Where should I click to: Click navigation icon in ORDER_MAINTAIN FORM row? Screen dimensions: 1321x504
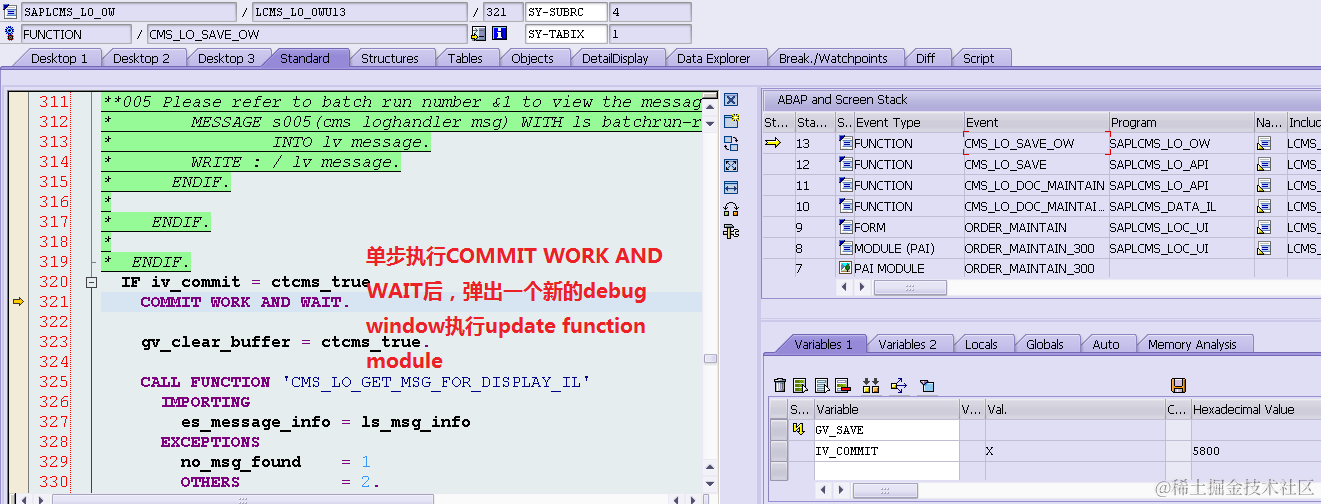(x=1263, y=227)
